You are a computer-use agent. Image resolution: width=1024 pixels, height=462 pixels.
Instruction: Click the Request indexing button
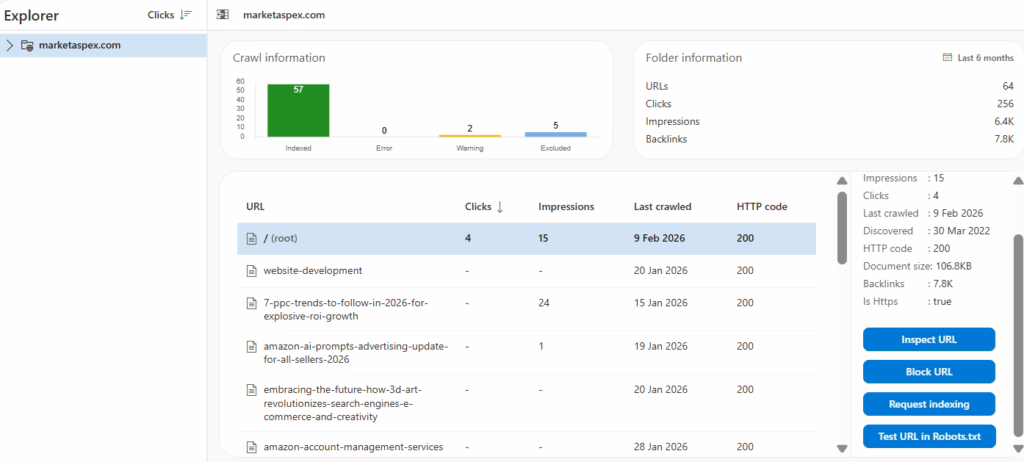coord(929,404)
